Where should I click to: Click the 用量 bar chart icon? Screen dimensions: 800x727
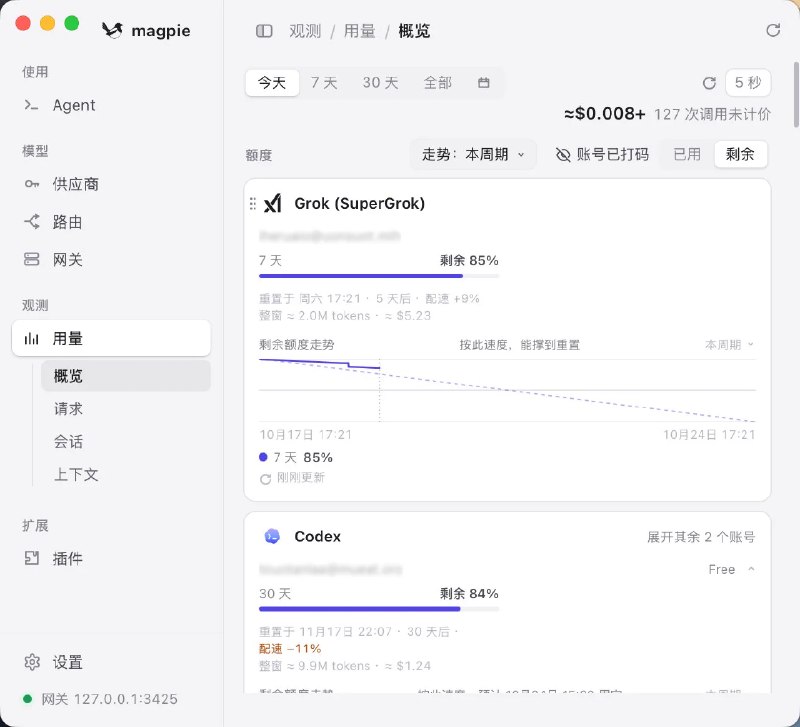click(x=32, y=338)
